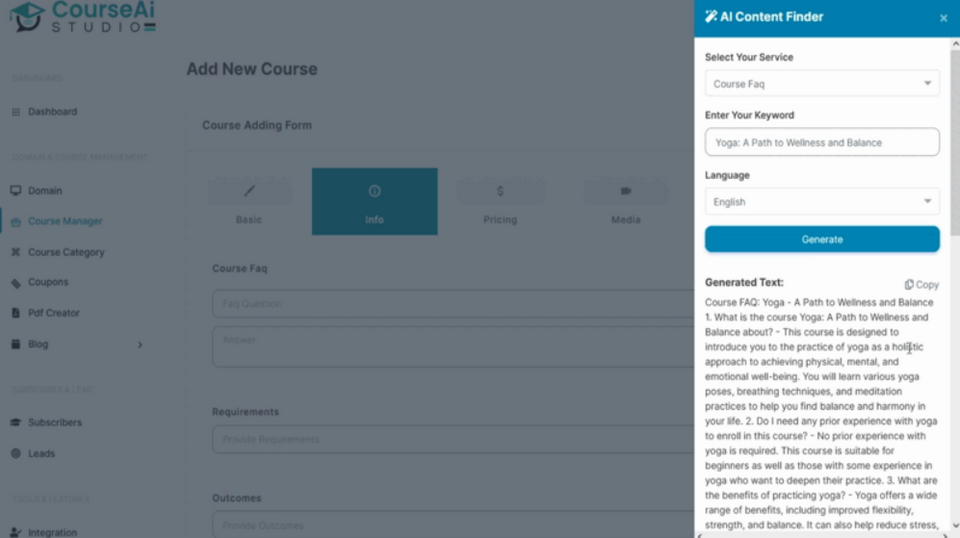Click the AI panel vertical scrollbar thumb
Viewport: 960px width, 538px height.
click(x=955, y=142)
